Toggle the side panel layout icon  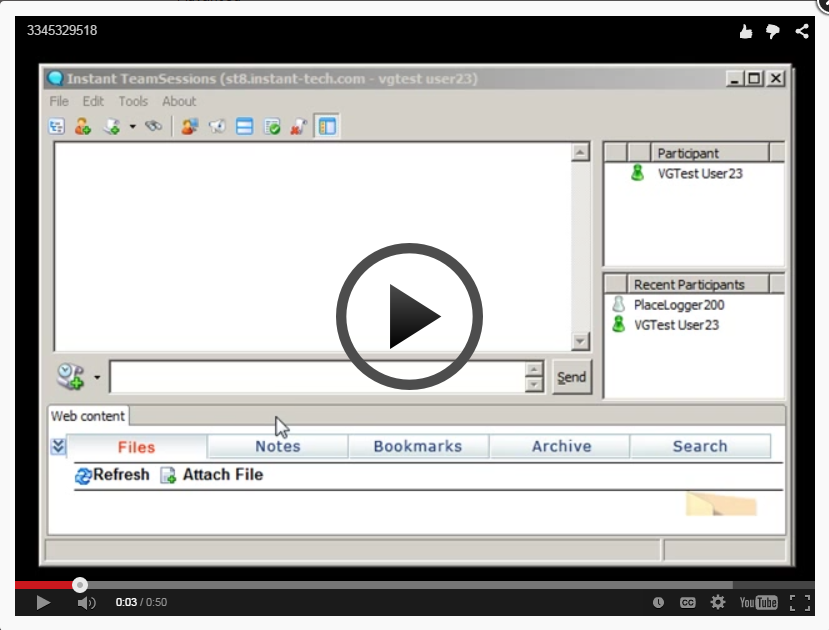(x=327, y=126)
